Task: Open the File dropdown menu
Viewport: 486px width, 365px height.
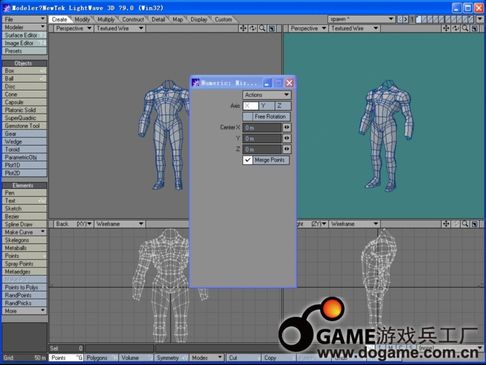Action: tap(24, 19)
